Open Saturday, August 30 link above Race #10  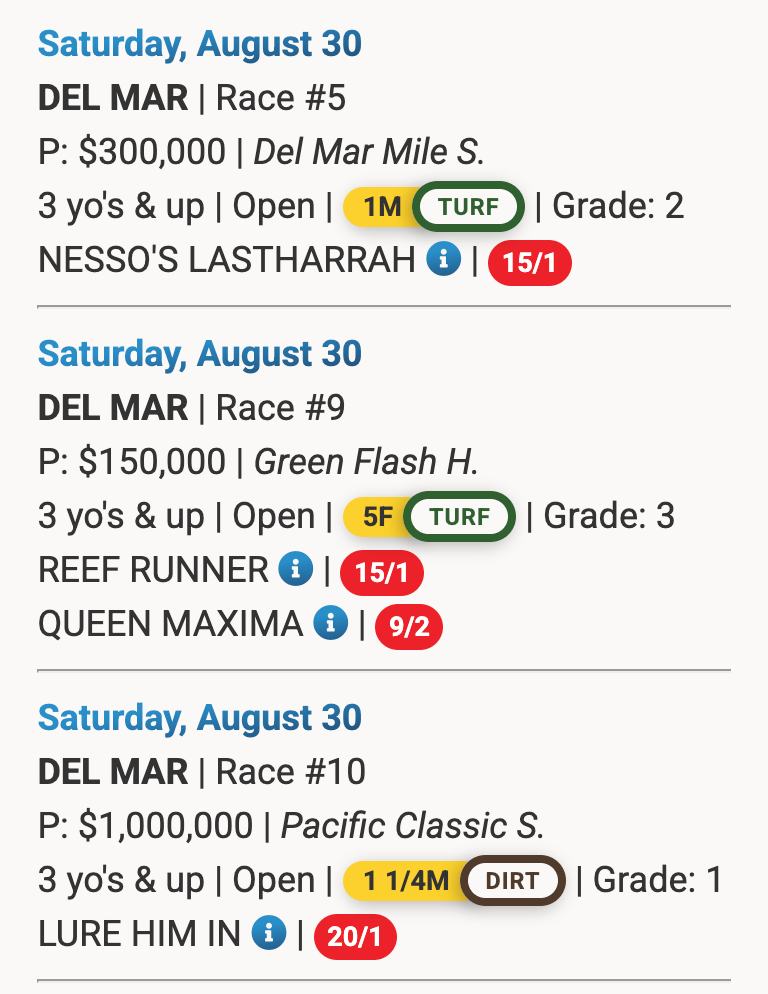pos(199,718)
